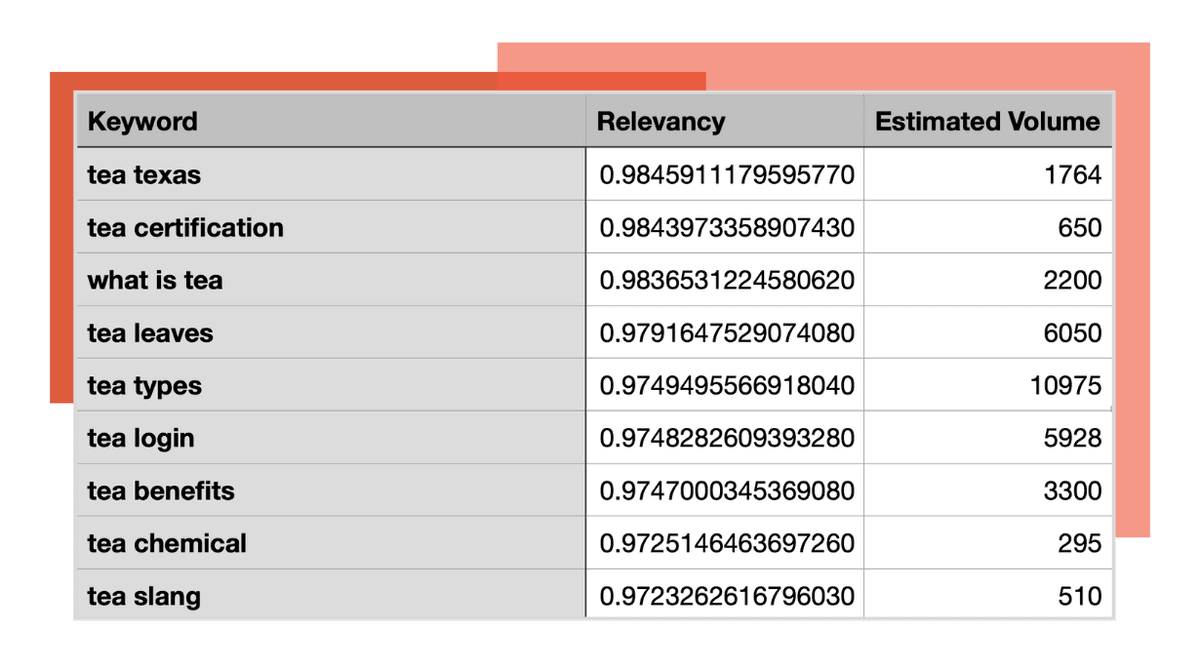
Task: Select the 'tea benefits' keyword cell
Action: tap(161, 491)
